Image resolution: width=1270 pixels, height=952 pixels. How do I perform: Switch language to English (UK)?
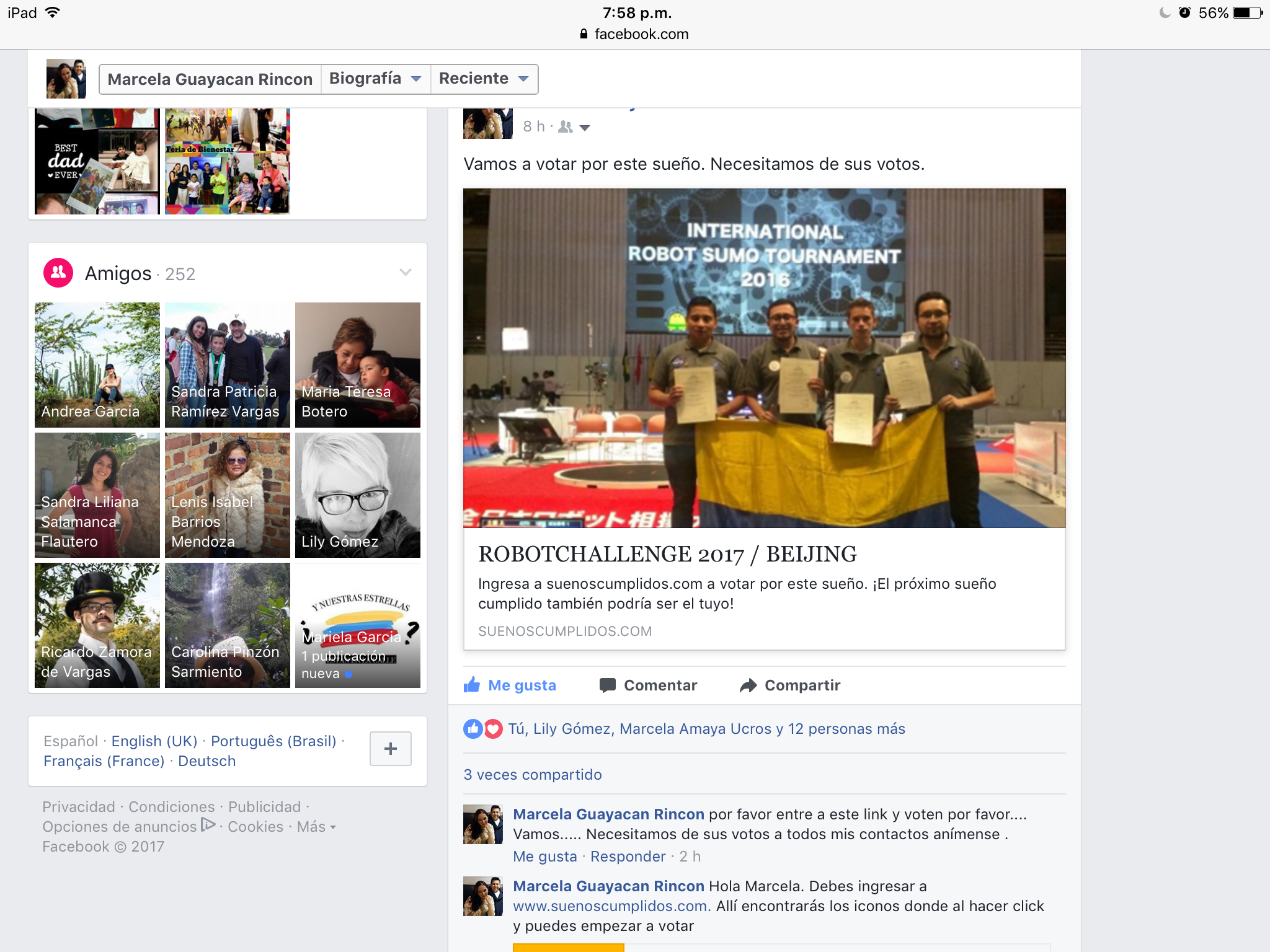(x=154, y=741)
